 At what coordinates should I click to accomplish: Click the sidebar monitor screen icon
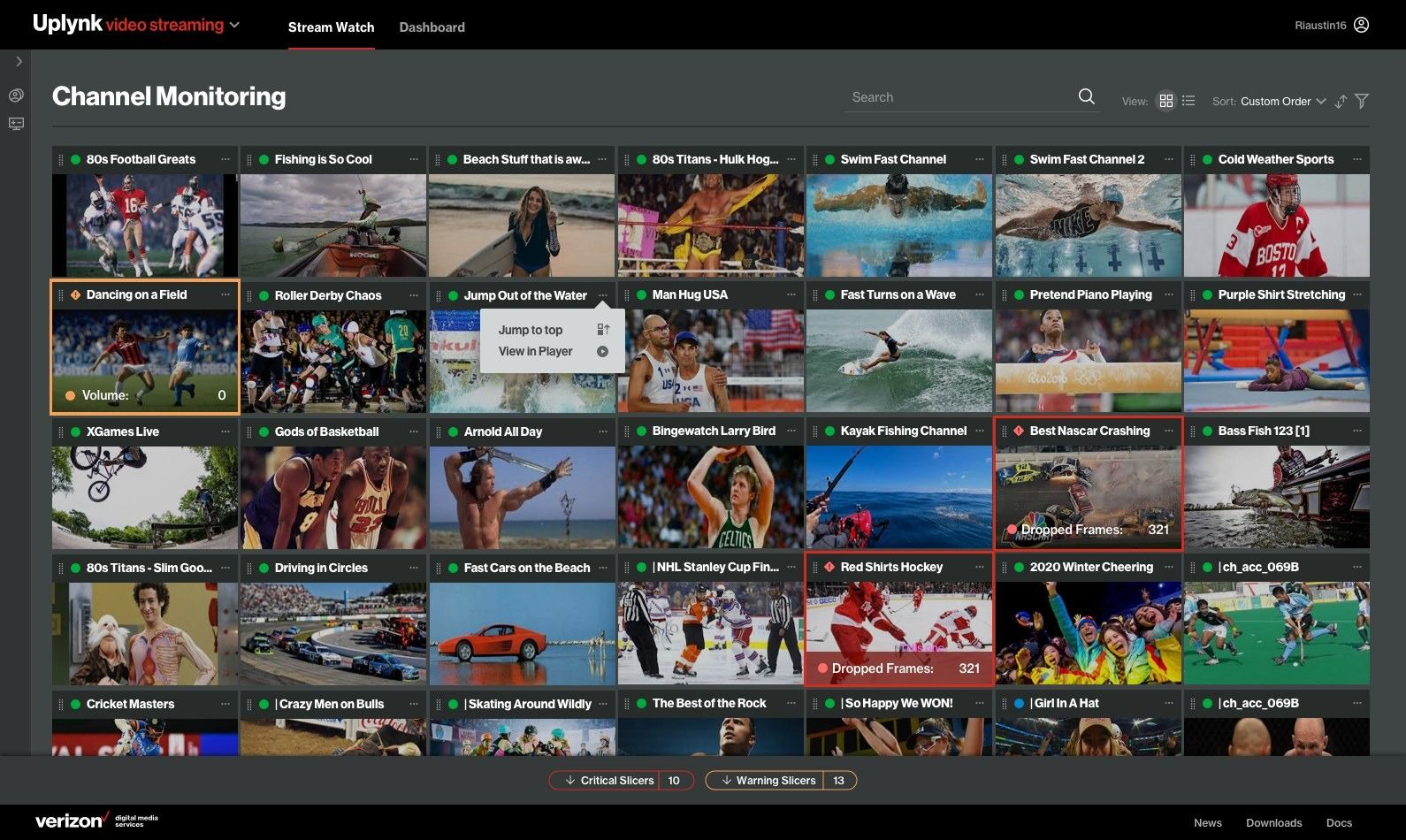coord(16,124)
